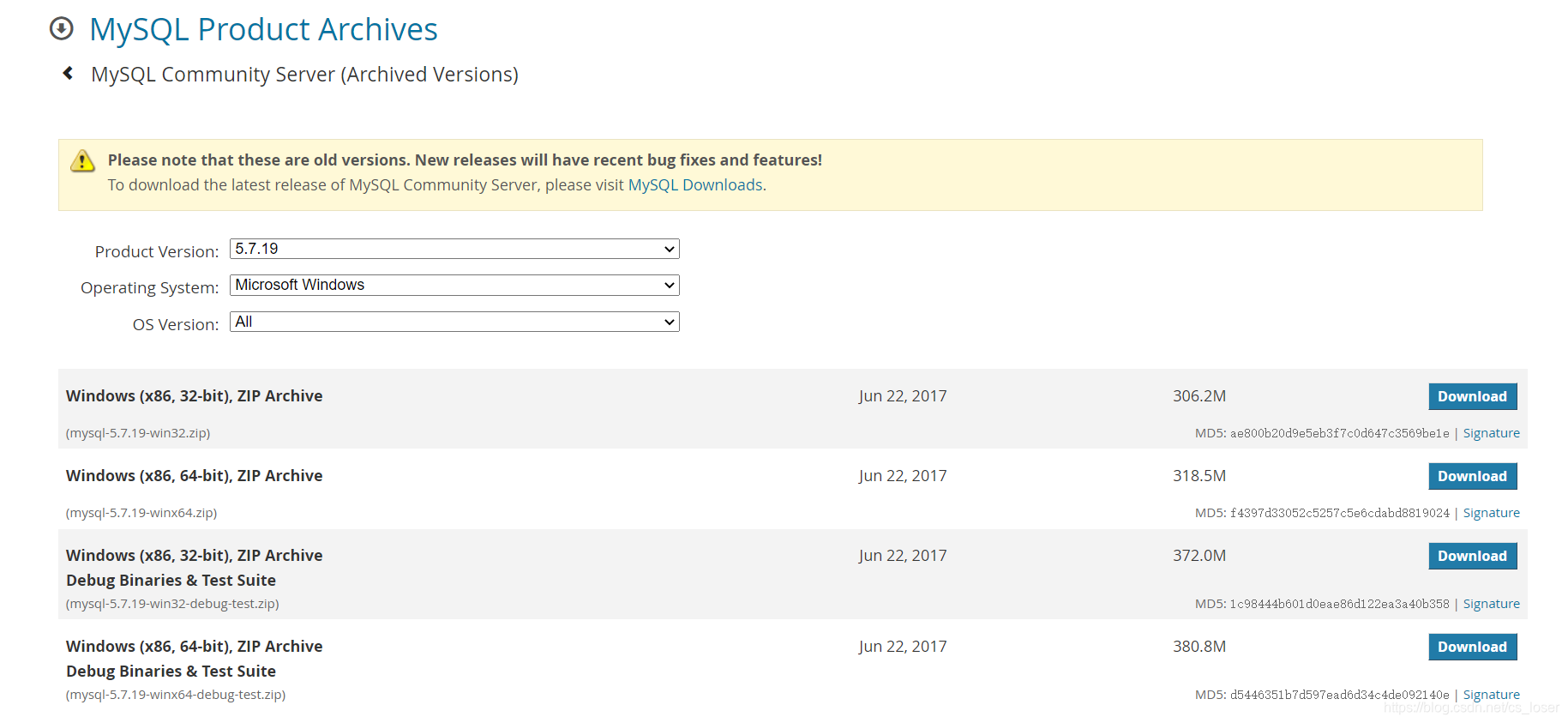The image size is (1568, 723).
Task: Click the yellow warning triangle icon
Action: pos(82,160)
